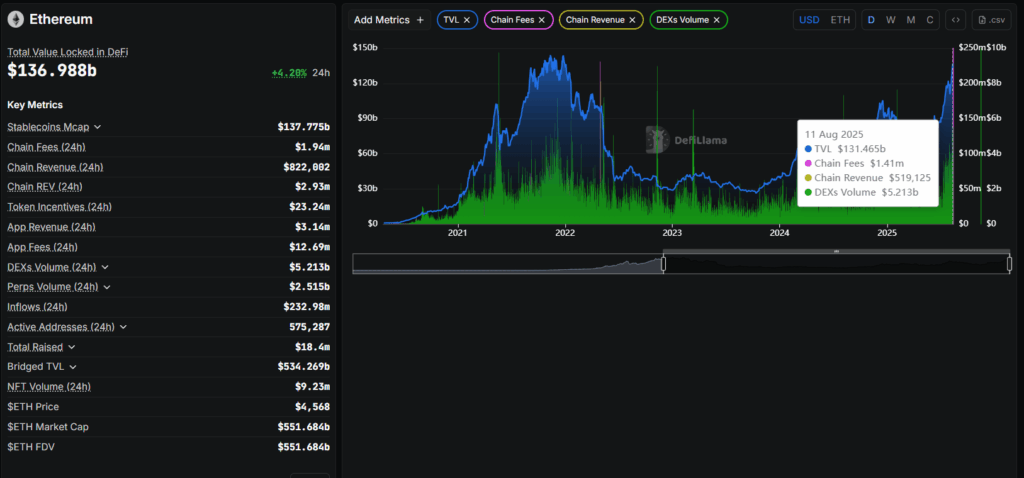The width and height of the screenshot is (1024, 478).
Task: Click the Chain Fees (24h) label
Action: point(46,147)
